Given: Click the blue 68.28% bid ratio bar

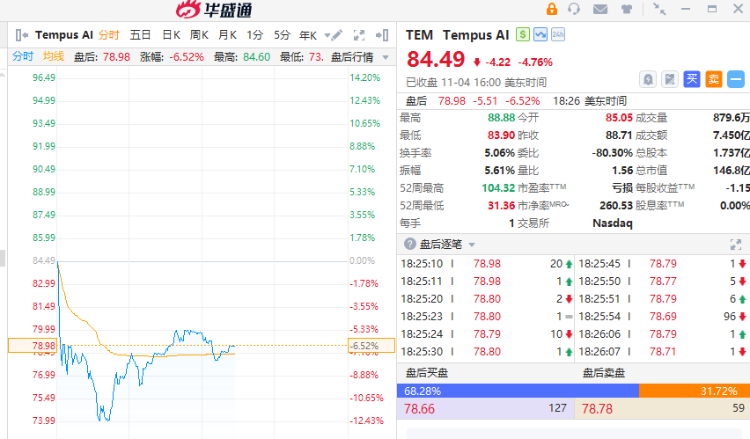Looking at the screenshot, I should click(518, 391).
